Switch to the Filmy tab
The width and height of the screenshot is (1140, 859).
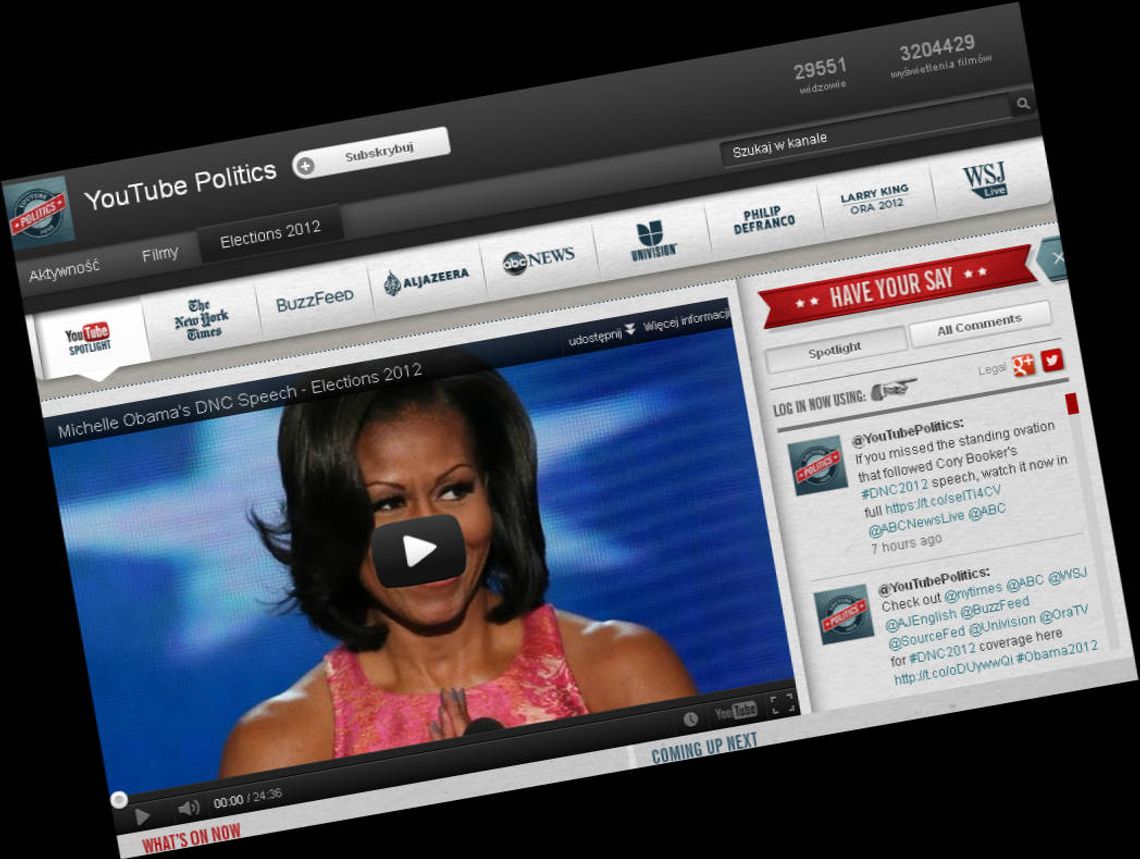160,254
